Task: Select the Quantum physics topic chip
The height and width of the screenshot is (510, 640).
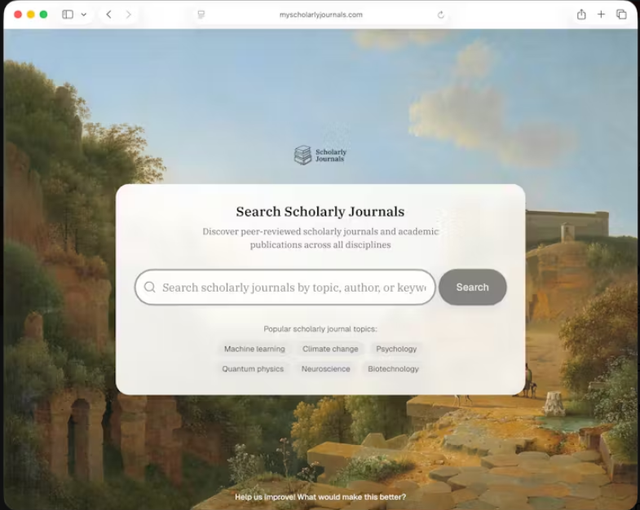Action: [253, 369]
